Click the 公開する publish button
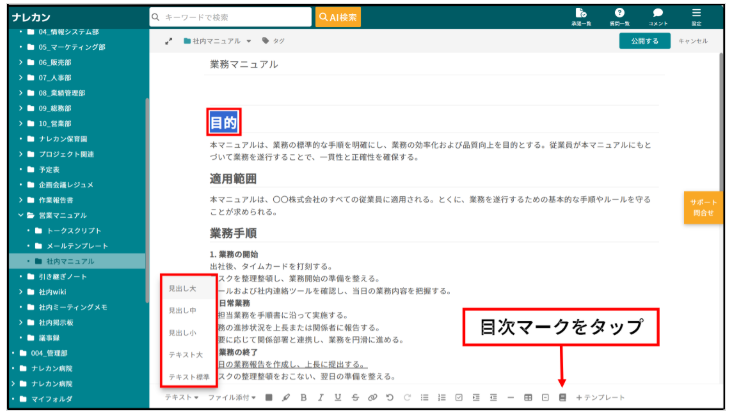This screenshot has height=414, width=736. 644,41
